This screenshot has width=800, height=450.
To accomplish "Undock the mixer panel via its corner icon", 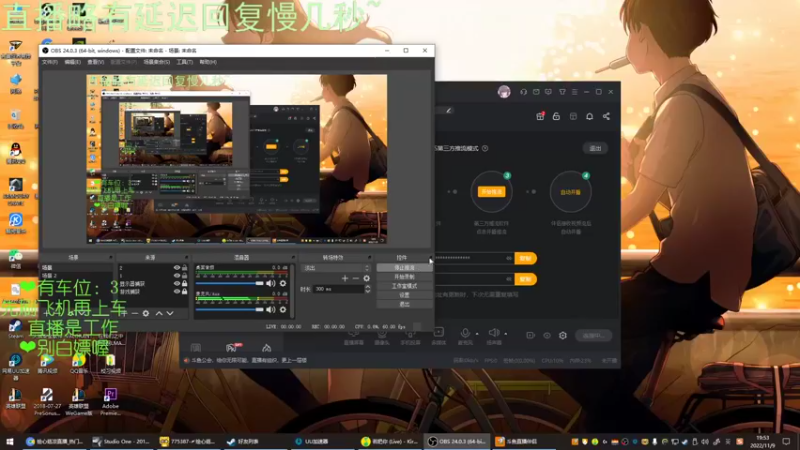I will [293, 257].
